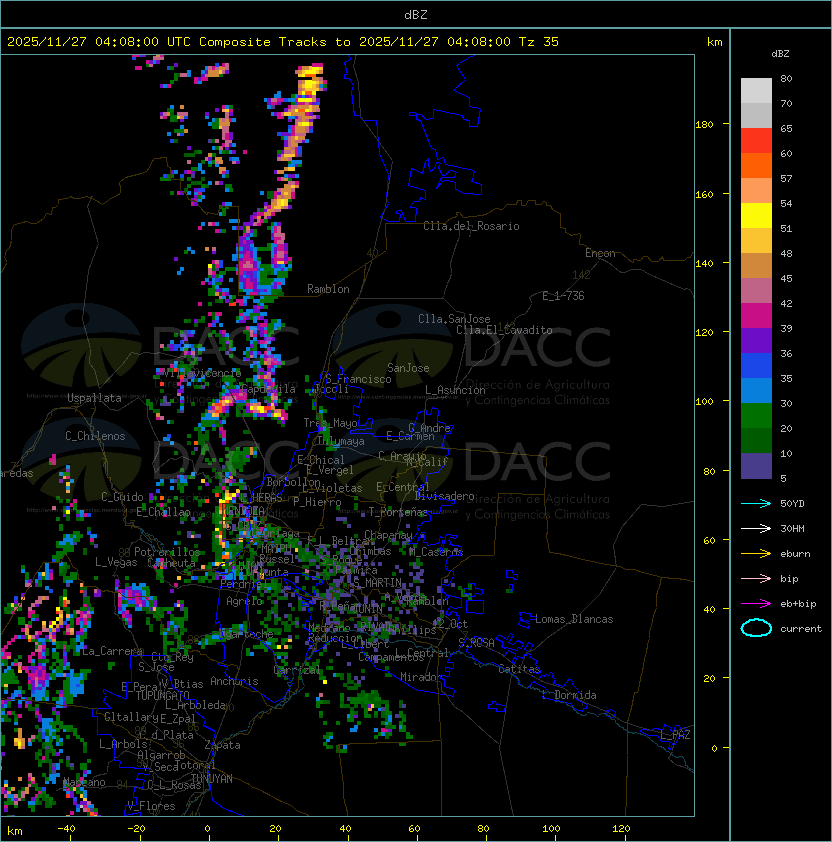The height and width of the screenshot is (842, 832).
Task: Pick the magenta swatch below the 42 mark
Action: (756, 315)
